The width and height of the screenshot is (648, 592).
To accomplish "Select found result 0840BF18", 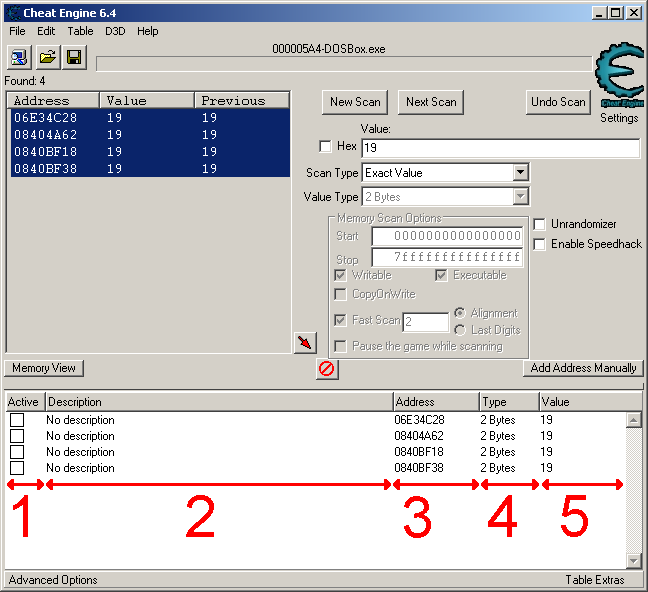I will tap(150, 152).
